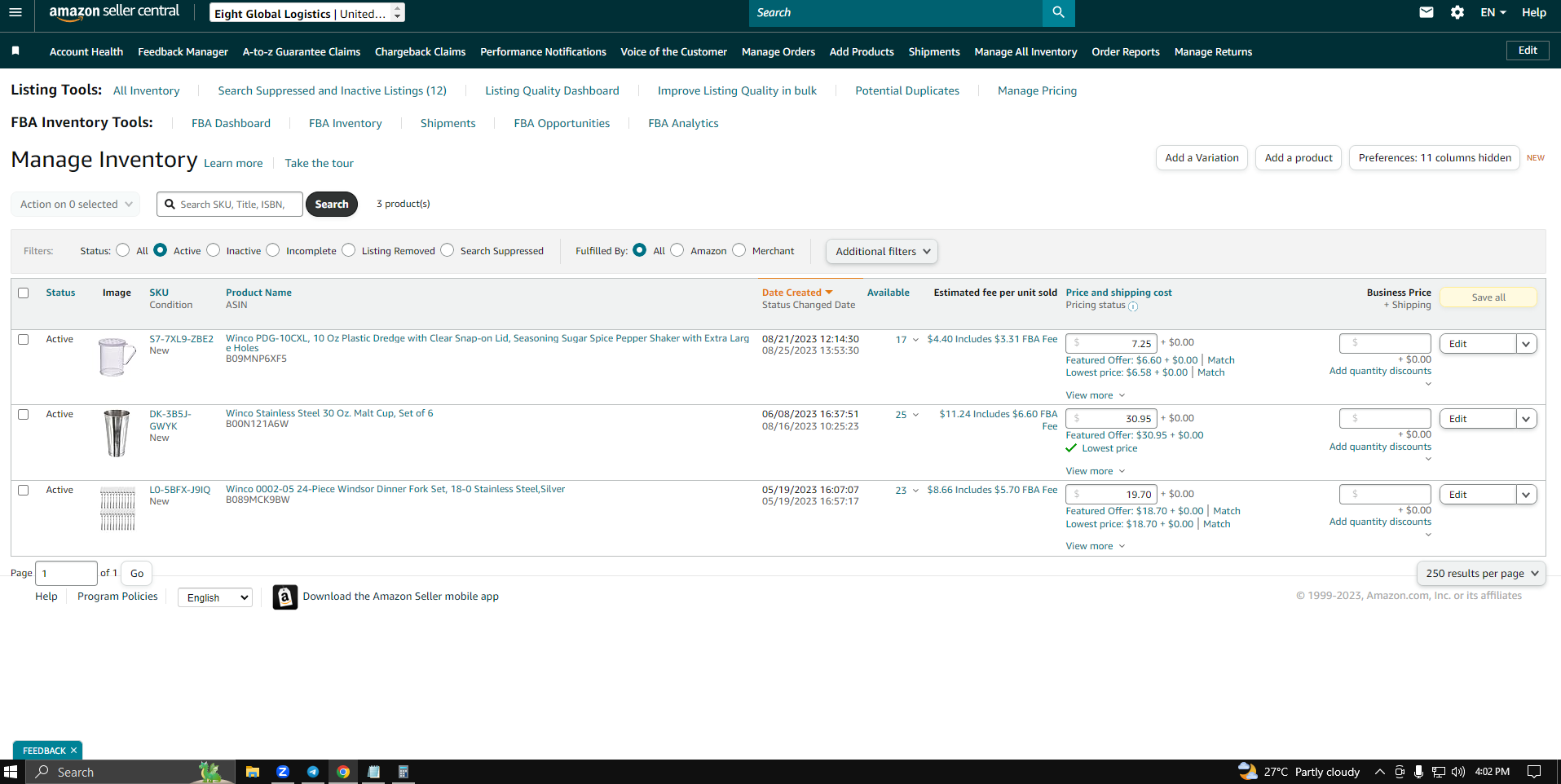Open the Listing Quality Dashboard tab
Screen dimensions: 1561x784
point(553,90)
